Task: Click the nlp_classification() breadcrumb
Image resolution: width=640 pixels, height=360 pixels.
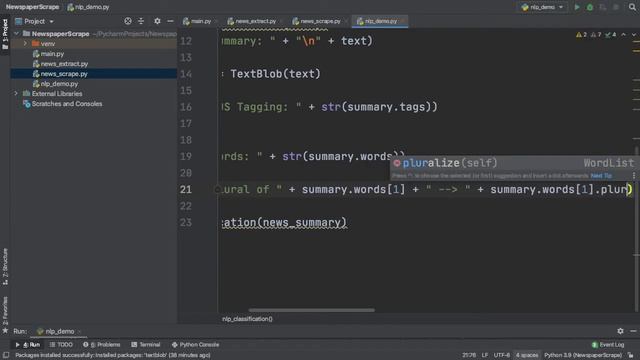Action: click(247, 319)
